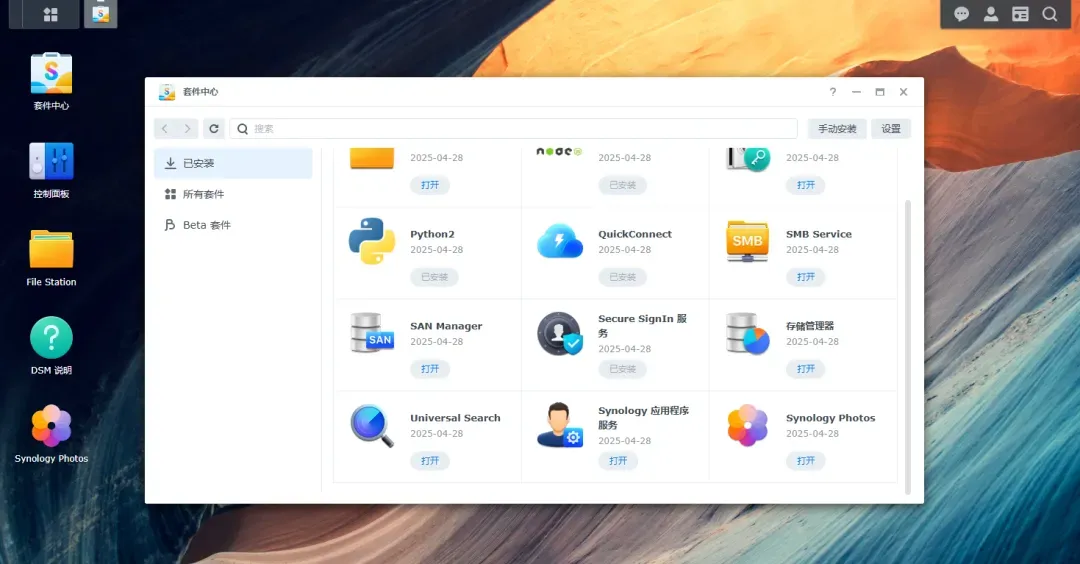Viewport: 1080px width, 564px height.
Task: Go forward with the right arrow button
Action: (x=187, y=129)
